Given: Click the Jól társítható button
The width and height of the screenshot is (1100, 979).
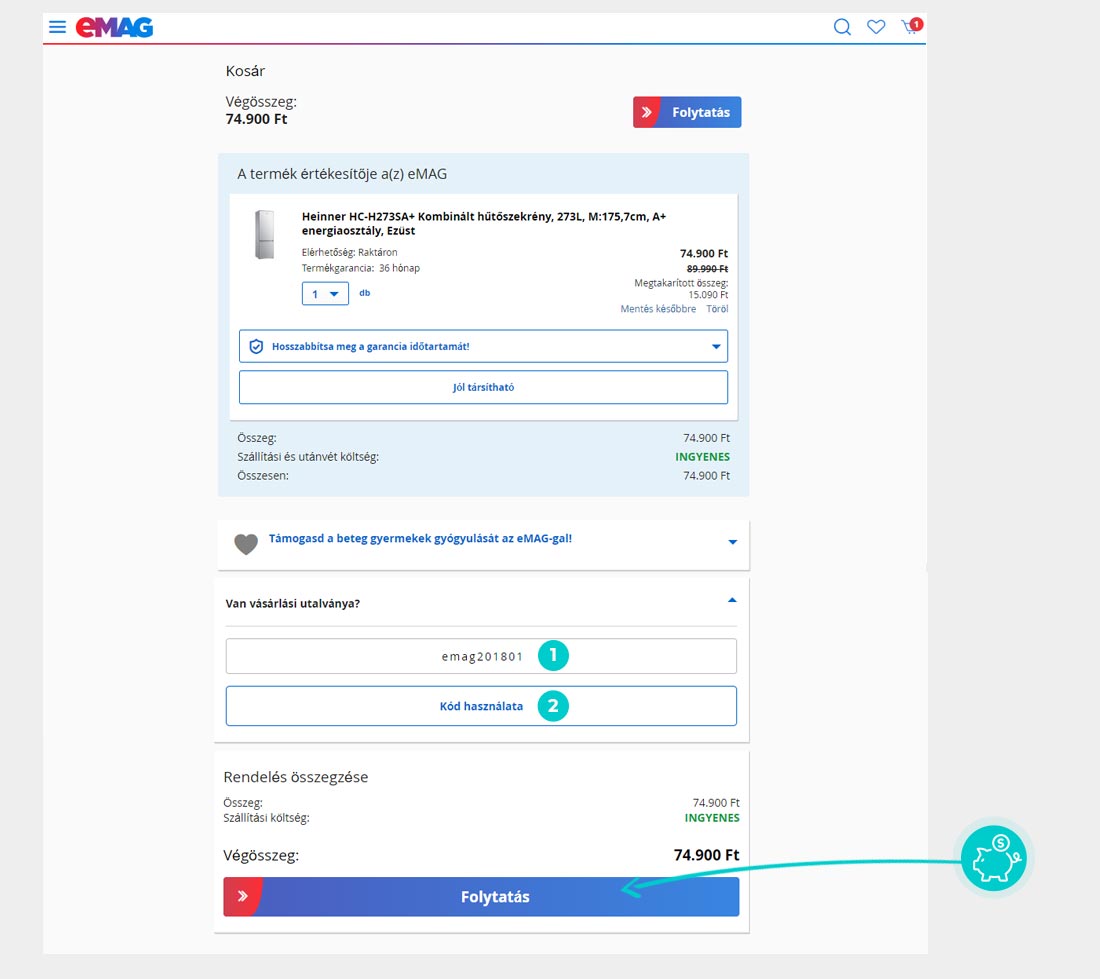Looking at the screenshot, I should [483, 387].
